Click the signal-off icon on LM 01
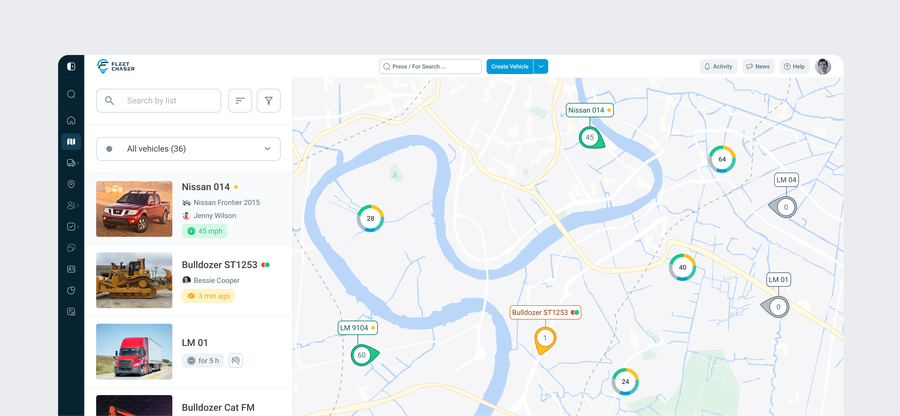The image size is (900, 416). click(x=235, y=360)
